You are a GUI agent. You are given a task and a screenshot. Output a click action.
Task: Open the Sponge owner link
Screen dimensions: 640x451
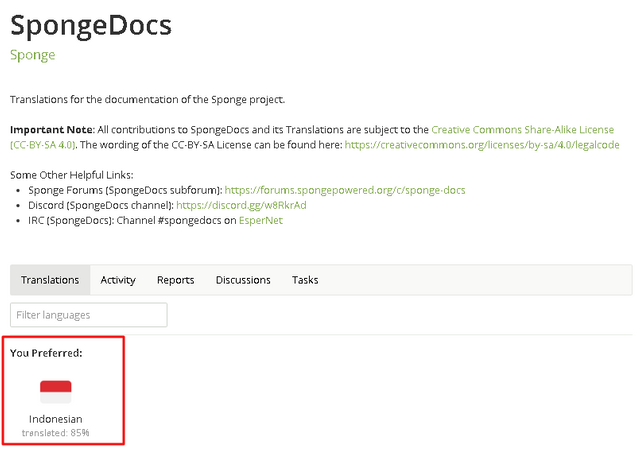click(33, 55)
